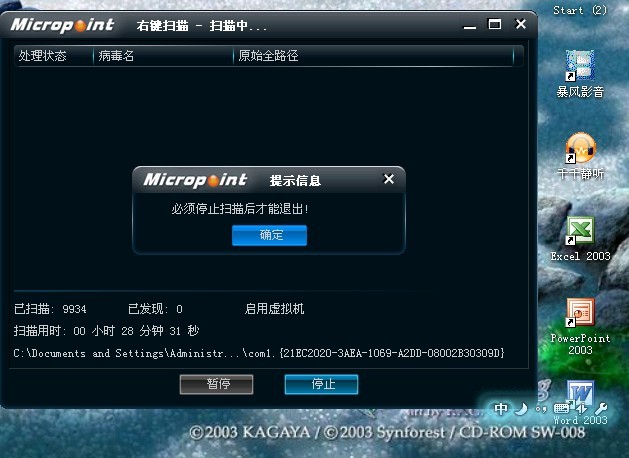Image resolution: width=629 pixels, height=458 pixels.
Task: Click the 暂停 button to pause scanning
Action: tap(217, 384)
